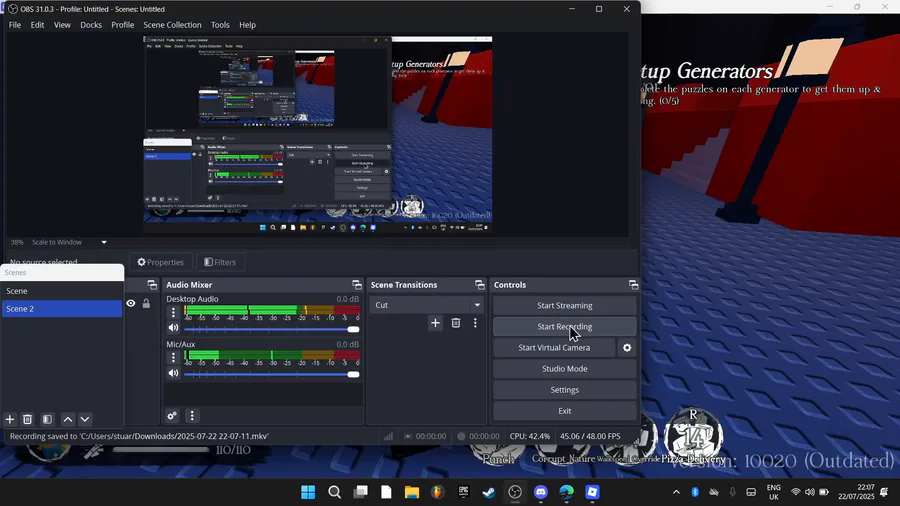Open virtual camera settings gear icon
The height and width of the screenshot is (506, 900).
point(627,348)
